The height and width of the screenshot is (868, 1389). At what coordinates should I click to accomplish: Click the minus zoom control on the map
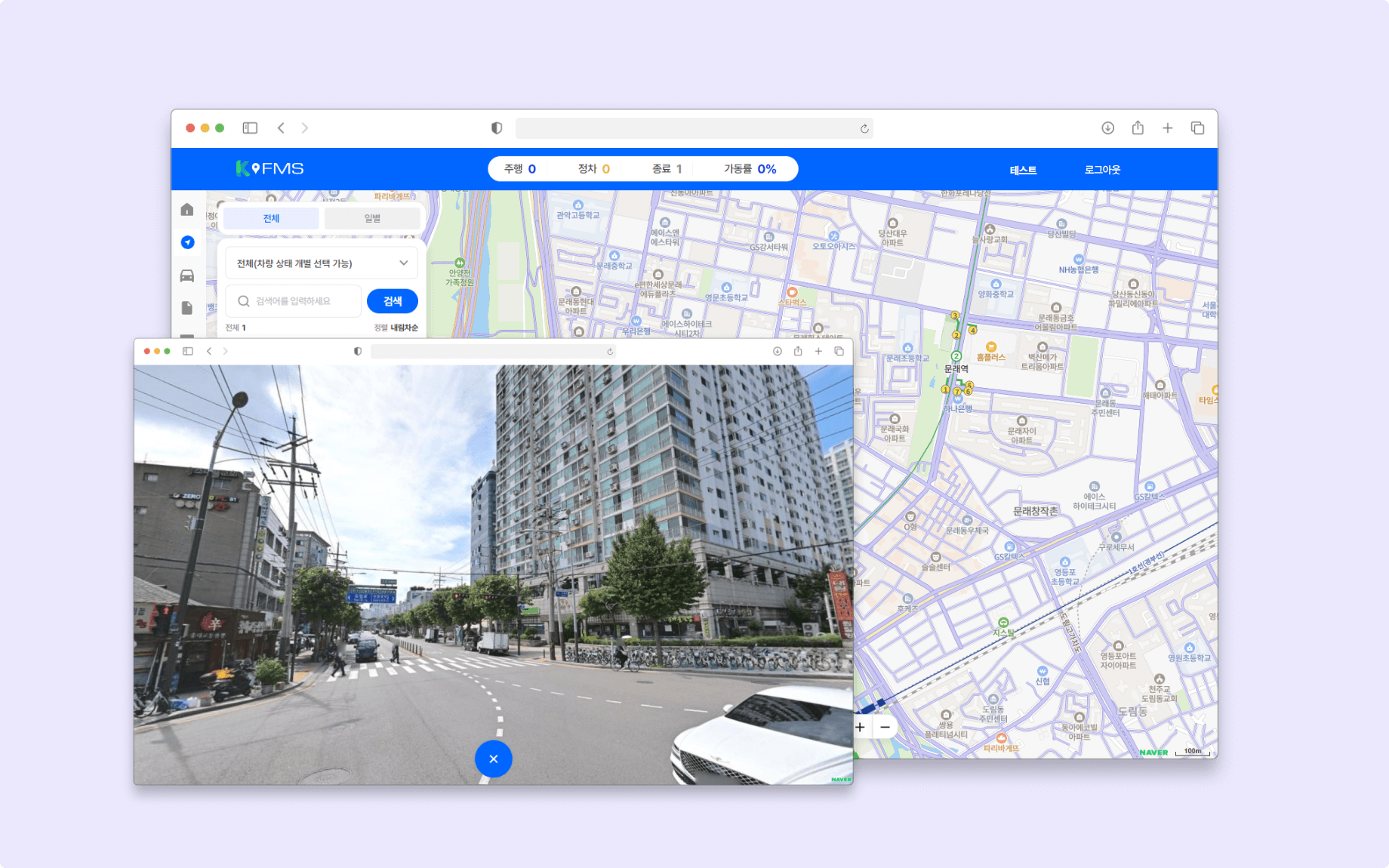(x=884, y=727)
